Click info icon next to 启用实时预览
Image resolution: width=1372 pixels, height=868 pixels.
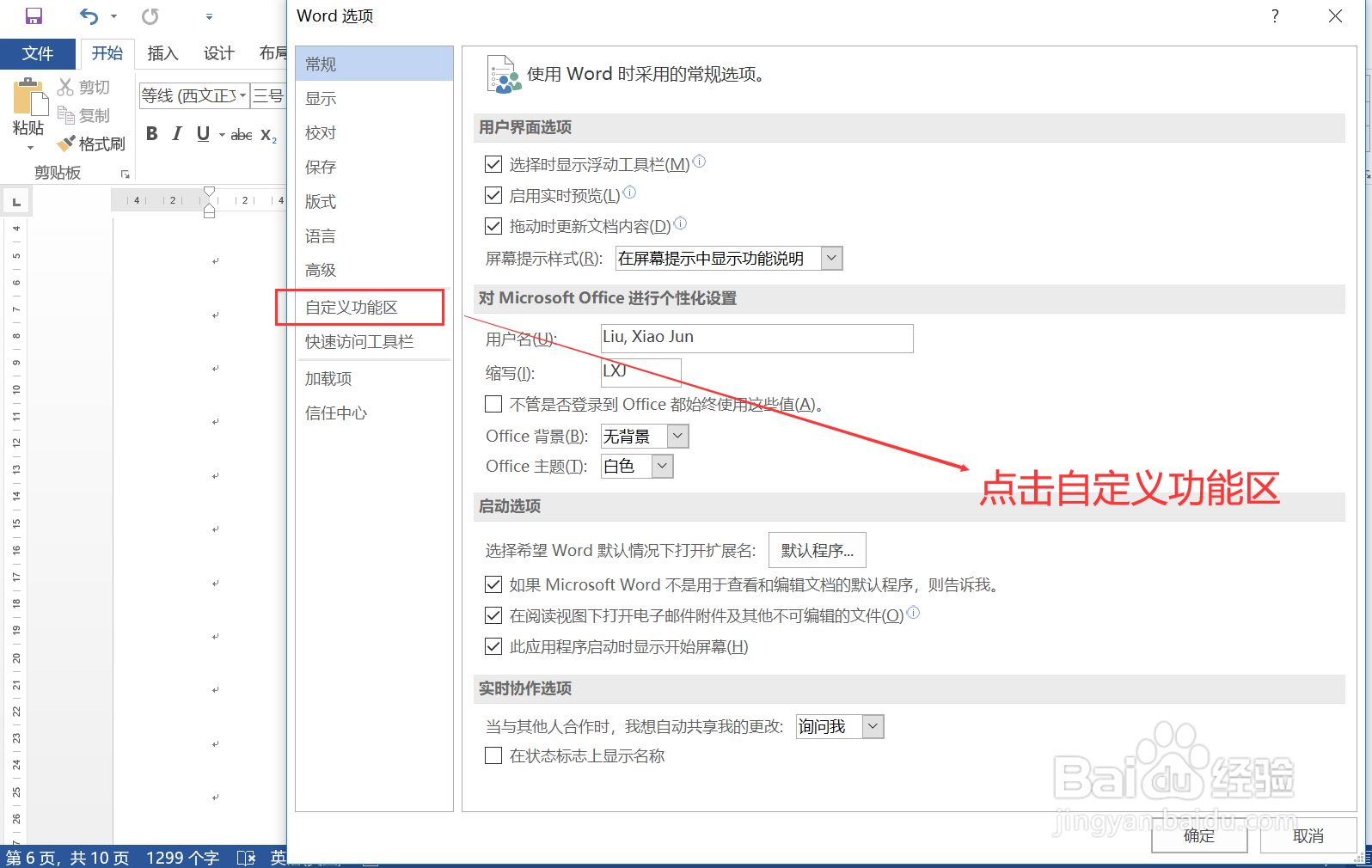coord(629,193)
